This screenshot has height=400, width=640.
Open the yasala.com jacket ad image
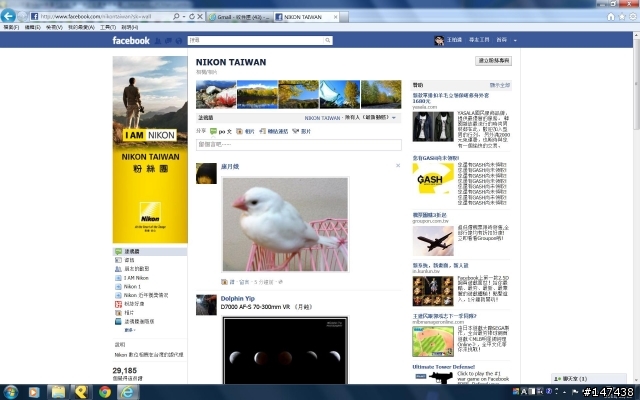[x=433, y=127]
